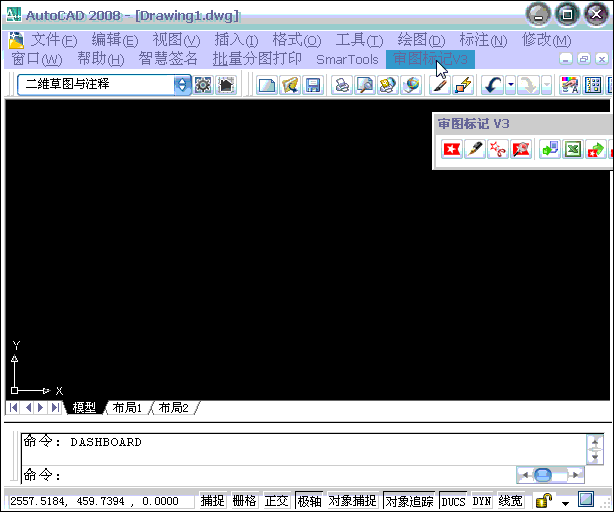Jump to first layout tab with navigation arrow

click(x=13, y=407)
